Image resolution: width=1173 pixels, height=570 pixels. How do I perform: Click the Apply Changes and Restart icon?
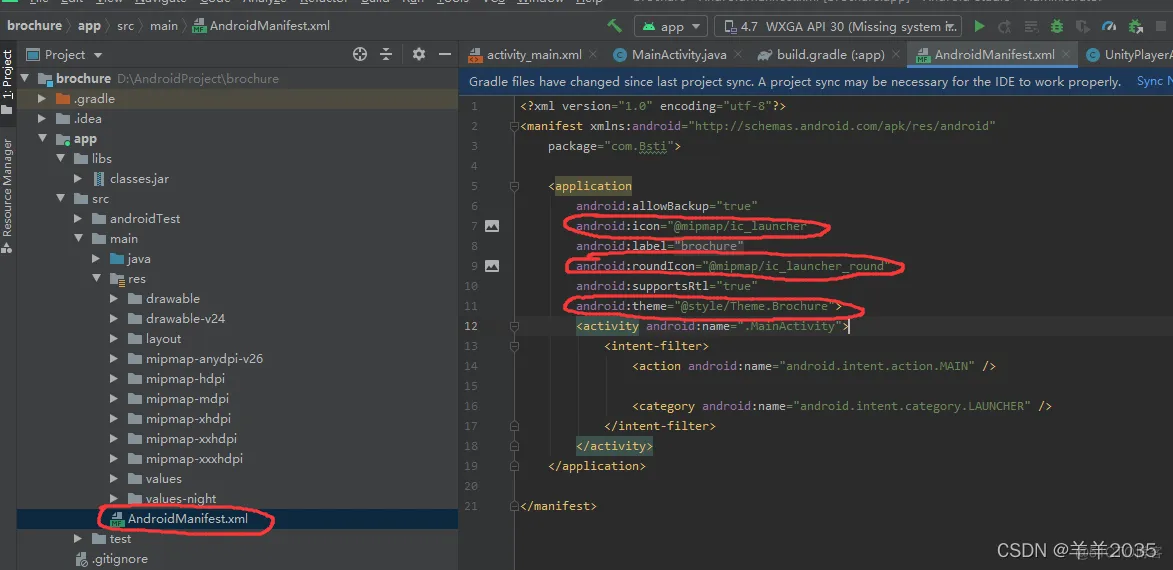(1005, 26)
